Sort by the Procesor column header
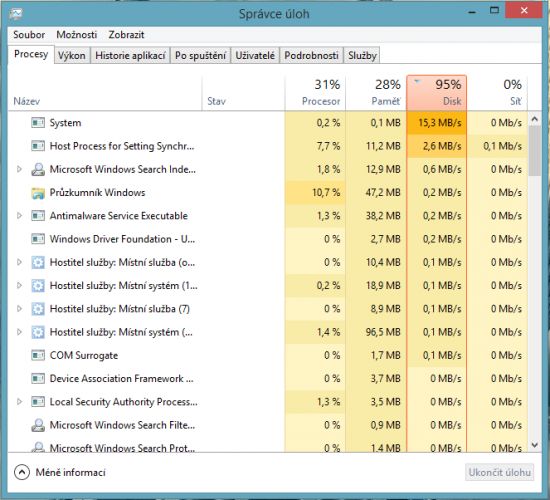This screenshot has height=500, width=550. click(x=315, y=93)
